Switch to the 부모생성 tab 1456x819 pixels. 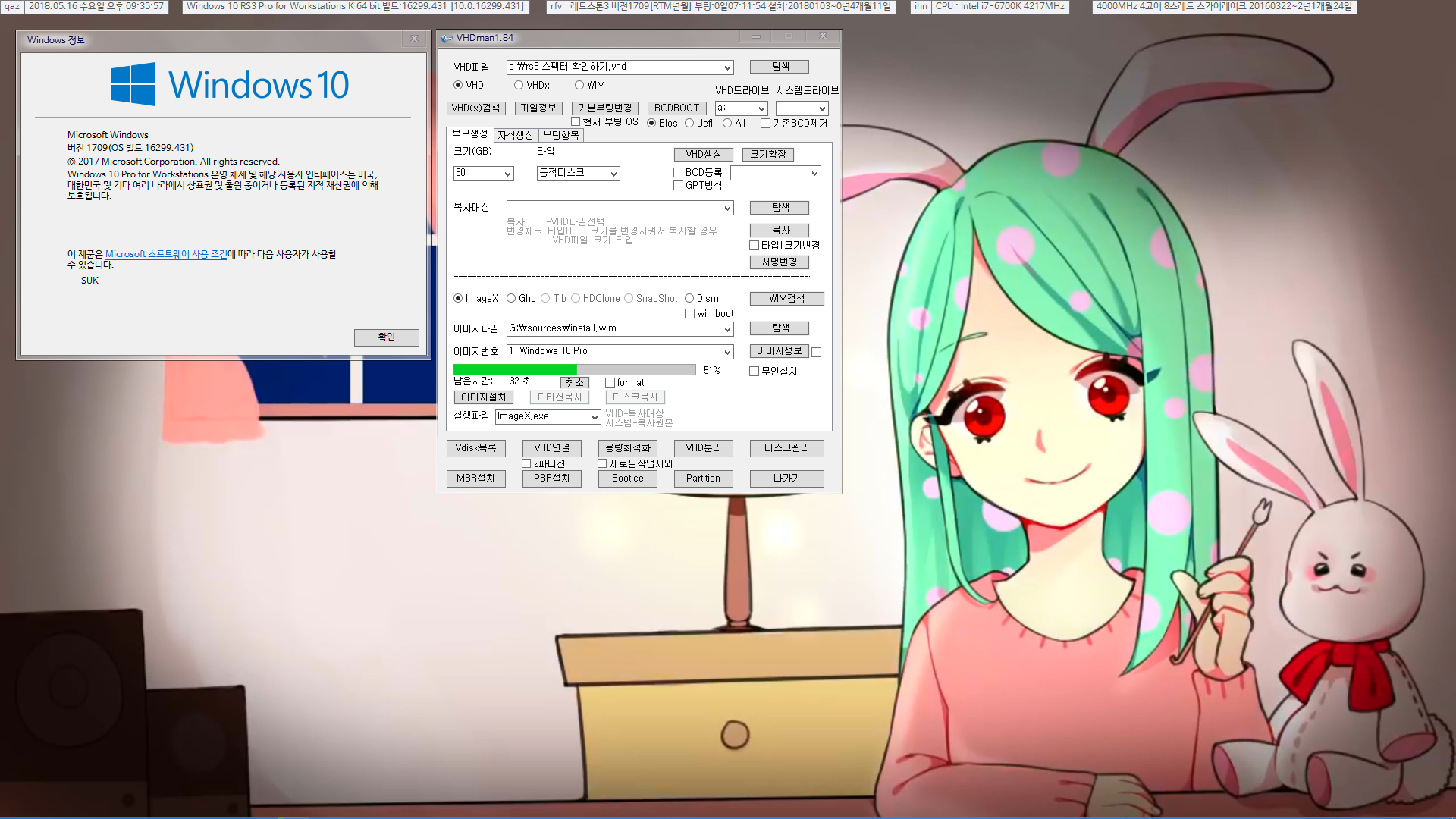[469, 134]
